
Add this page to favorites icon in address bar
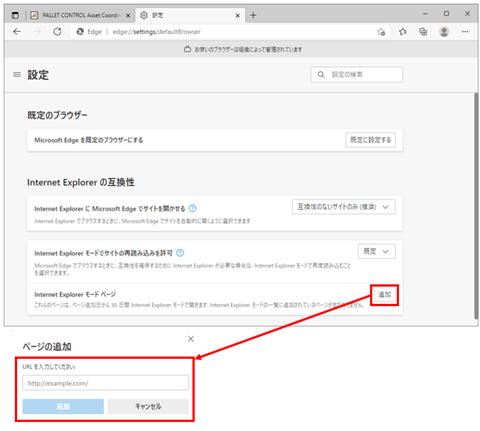[381, 32]
